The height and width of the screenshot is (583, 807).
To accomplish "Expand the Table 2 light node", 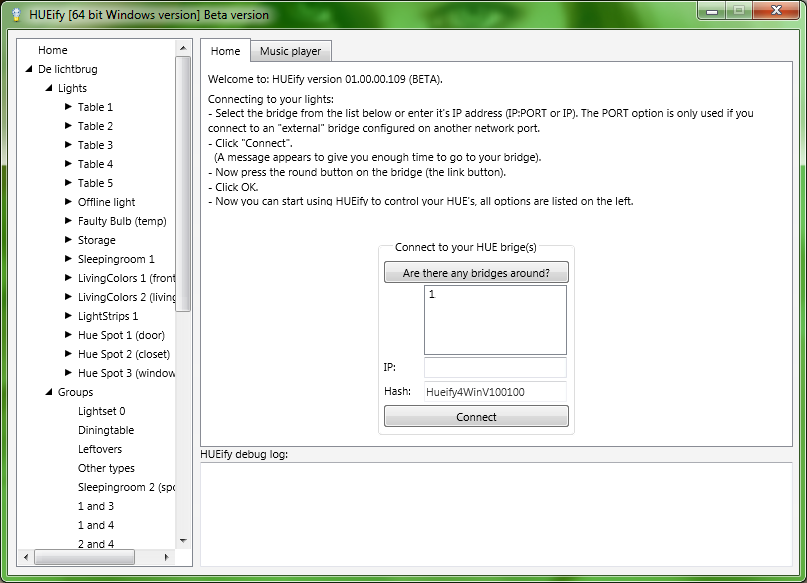I will 68,126.
